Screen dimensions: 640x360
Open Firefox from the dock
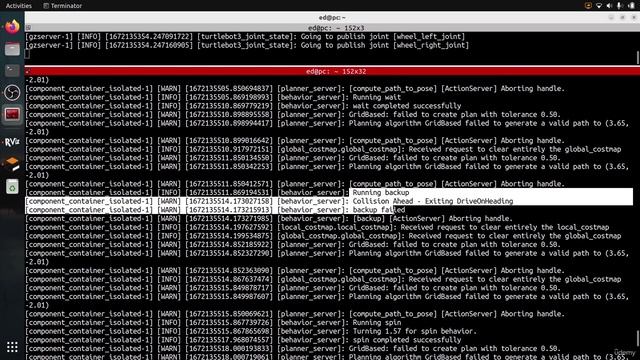tap(12, 27)
